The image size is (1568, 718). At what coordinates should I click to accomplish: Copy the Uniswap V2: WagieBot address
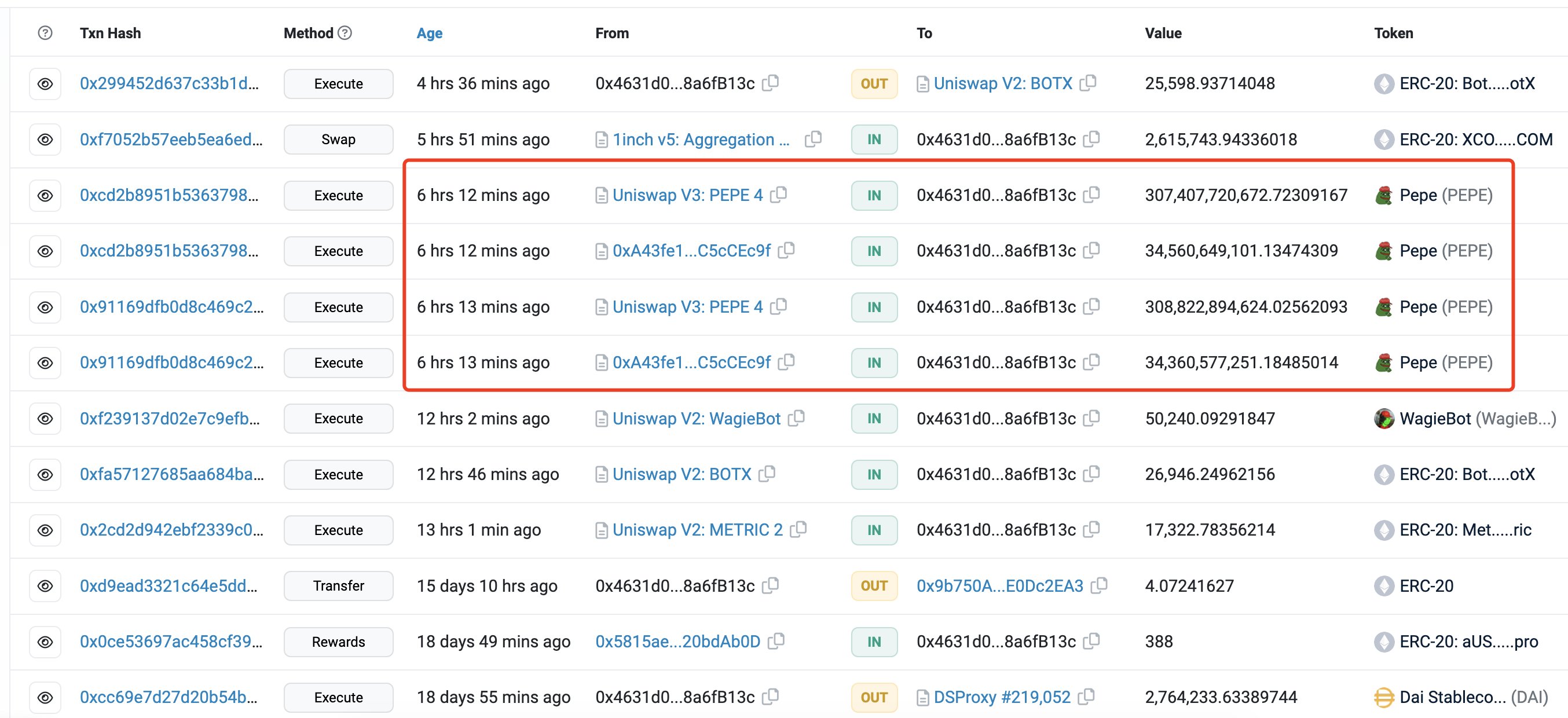(x=796, y=418)
